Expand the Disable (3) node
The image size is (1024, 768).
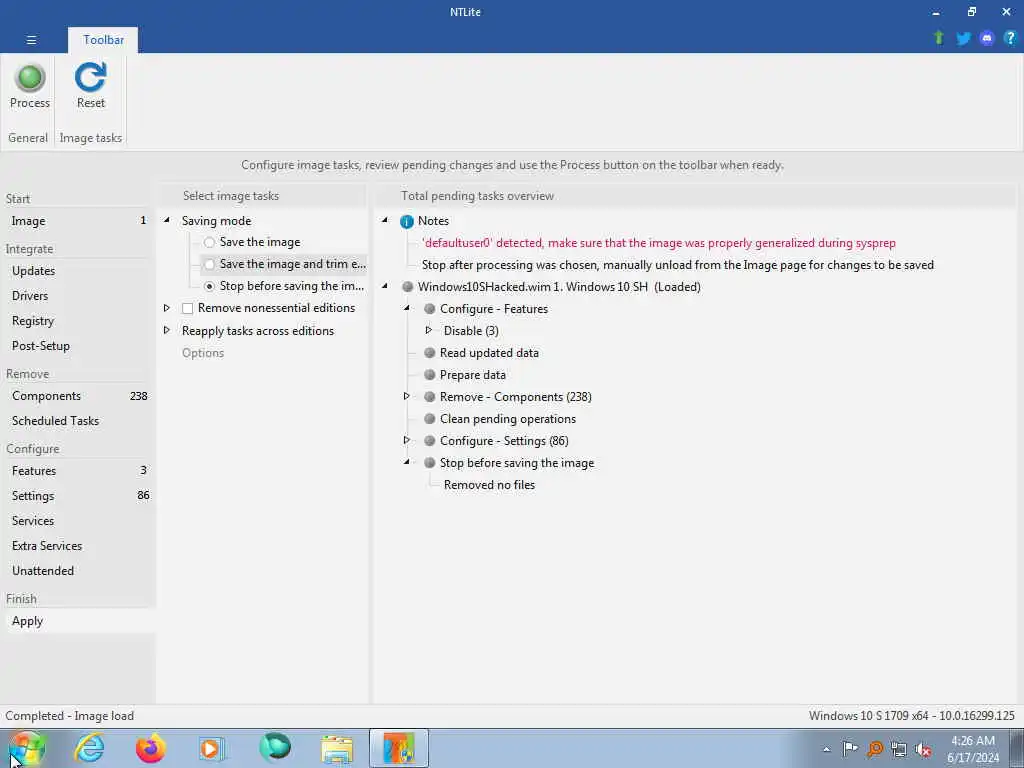click(x=428, y=330)
